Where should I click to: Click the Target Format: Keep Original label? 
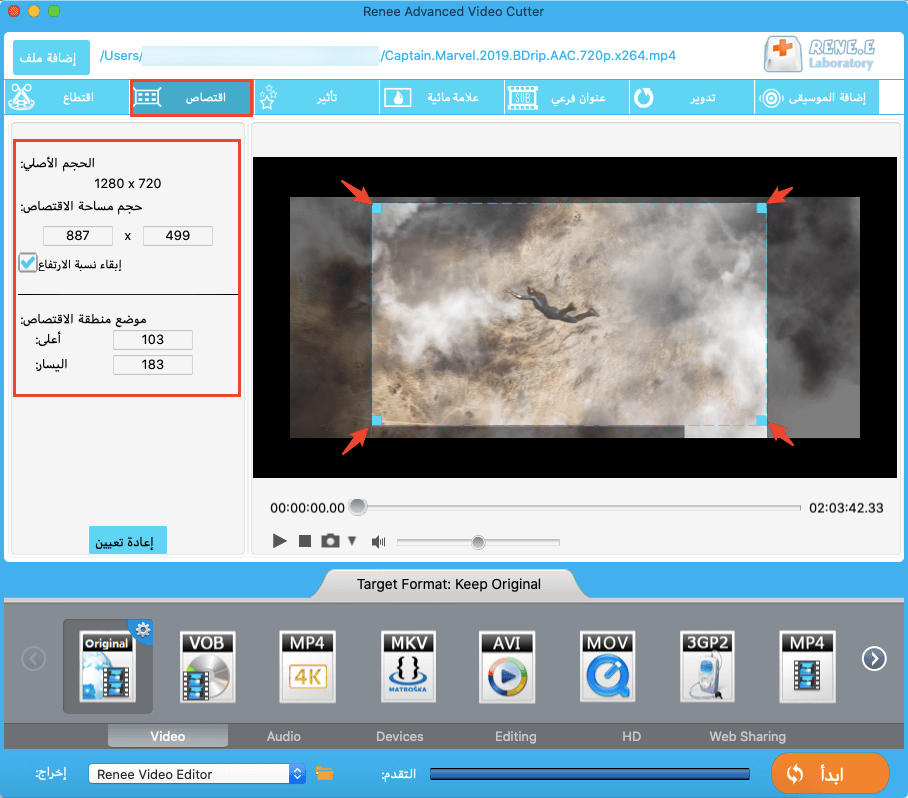pos(449,584)
